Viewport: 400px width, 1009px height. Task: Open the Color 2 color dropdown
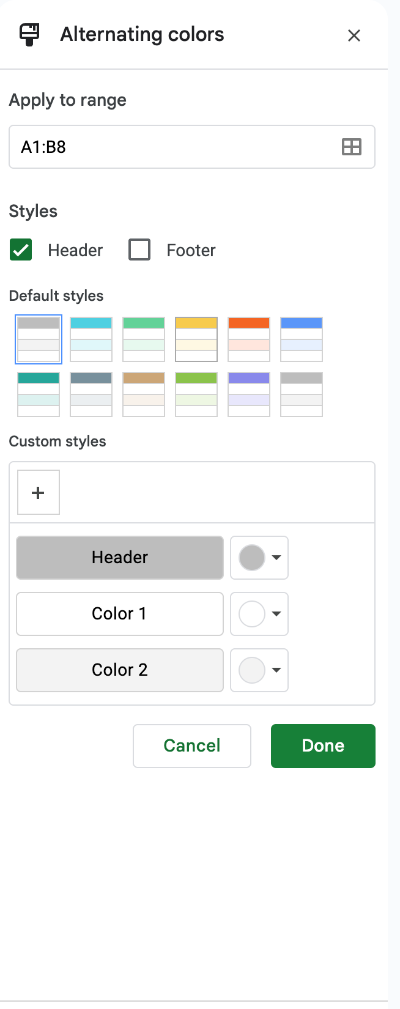(x=259, y=670)
